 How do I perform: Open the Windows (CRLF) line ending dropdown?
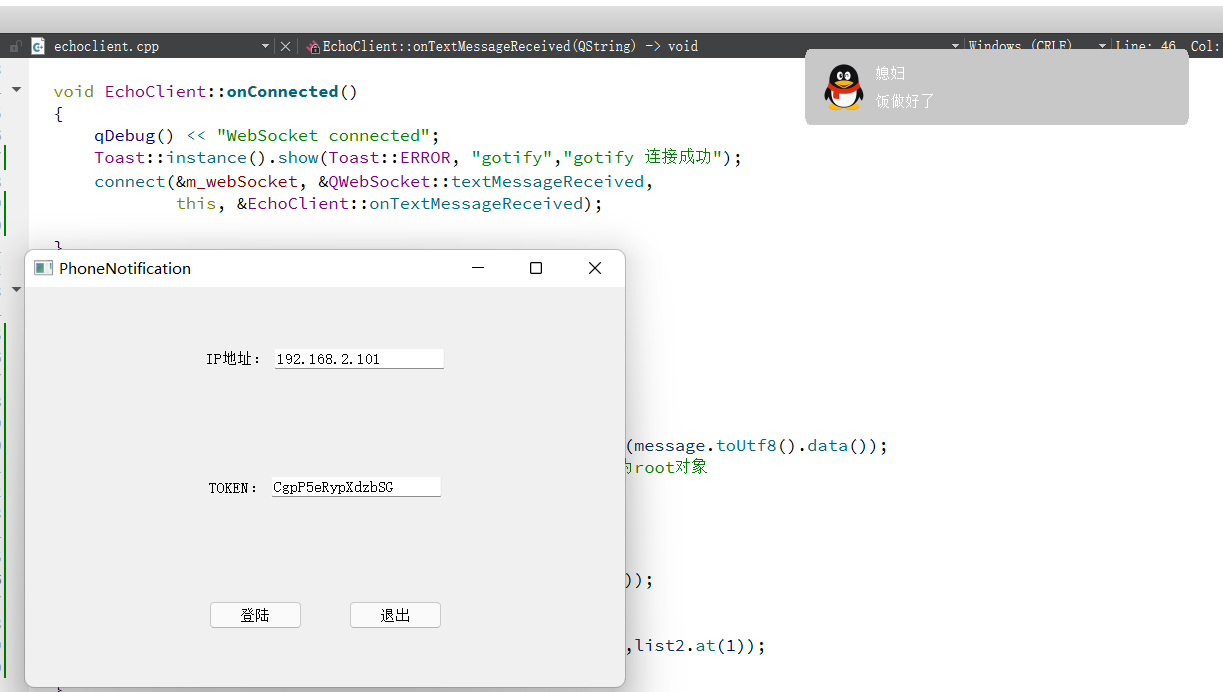tap(1102, 46)
